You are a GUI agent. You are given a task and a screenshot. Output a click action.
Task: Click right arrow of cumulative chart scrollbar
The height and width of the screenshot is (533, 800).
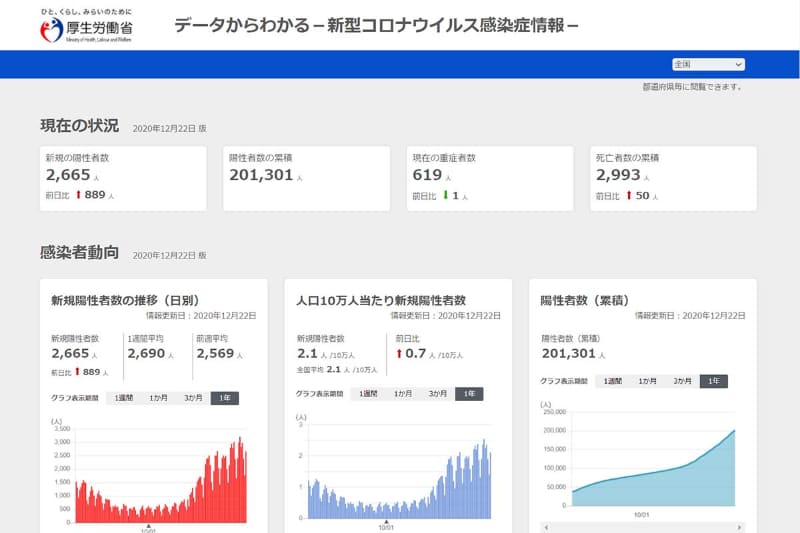739,527
